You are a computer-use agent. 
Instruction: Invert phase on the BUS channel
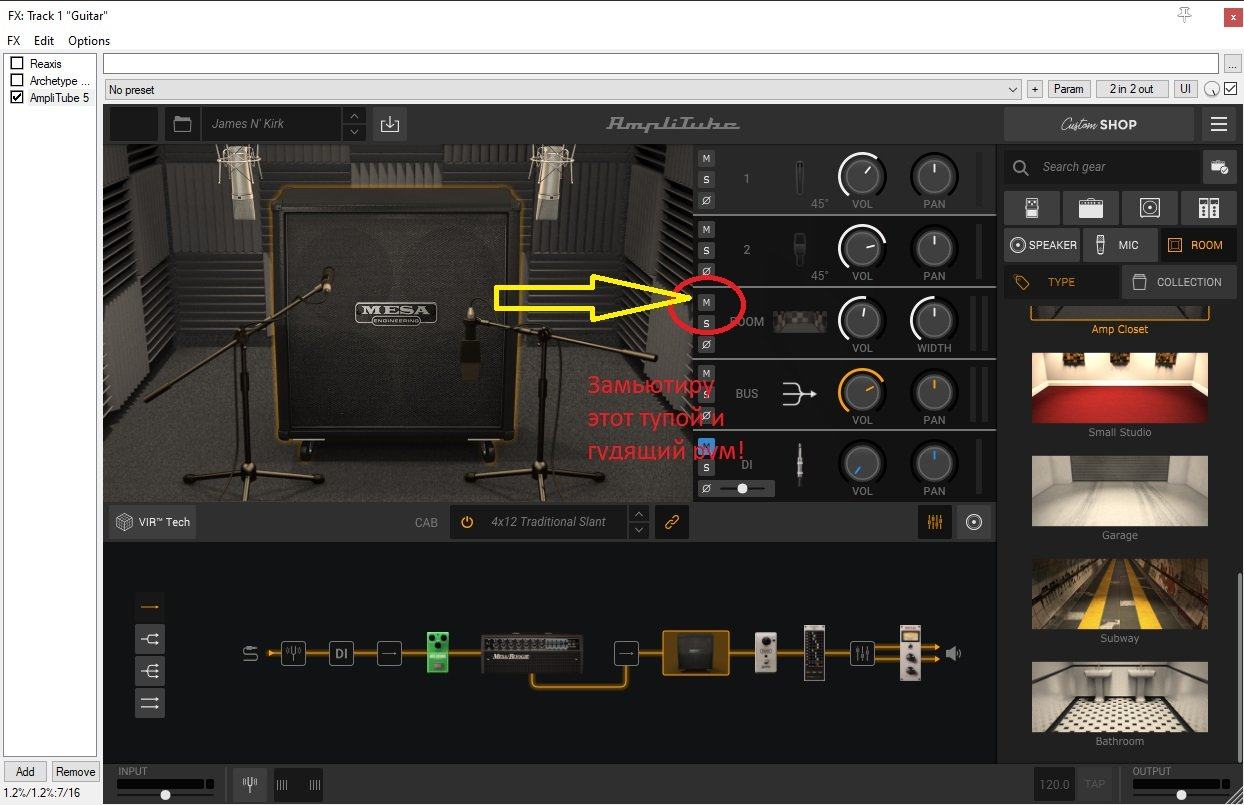click(706, 415)
